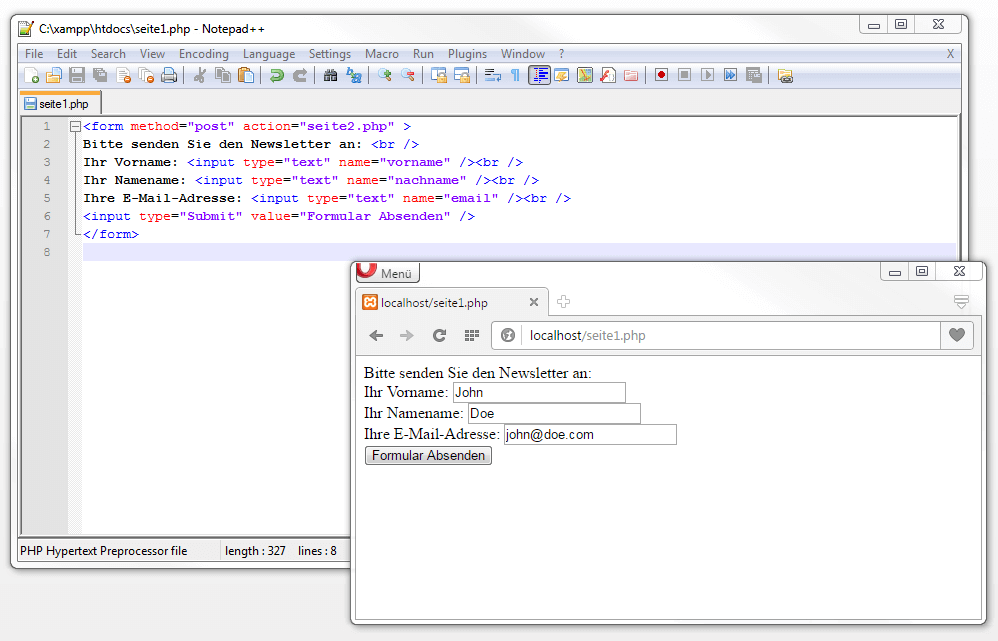
Task: Click the 'PHP Hypertext Preprocessor file' status text
Action: tap(104, 551)
